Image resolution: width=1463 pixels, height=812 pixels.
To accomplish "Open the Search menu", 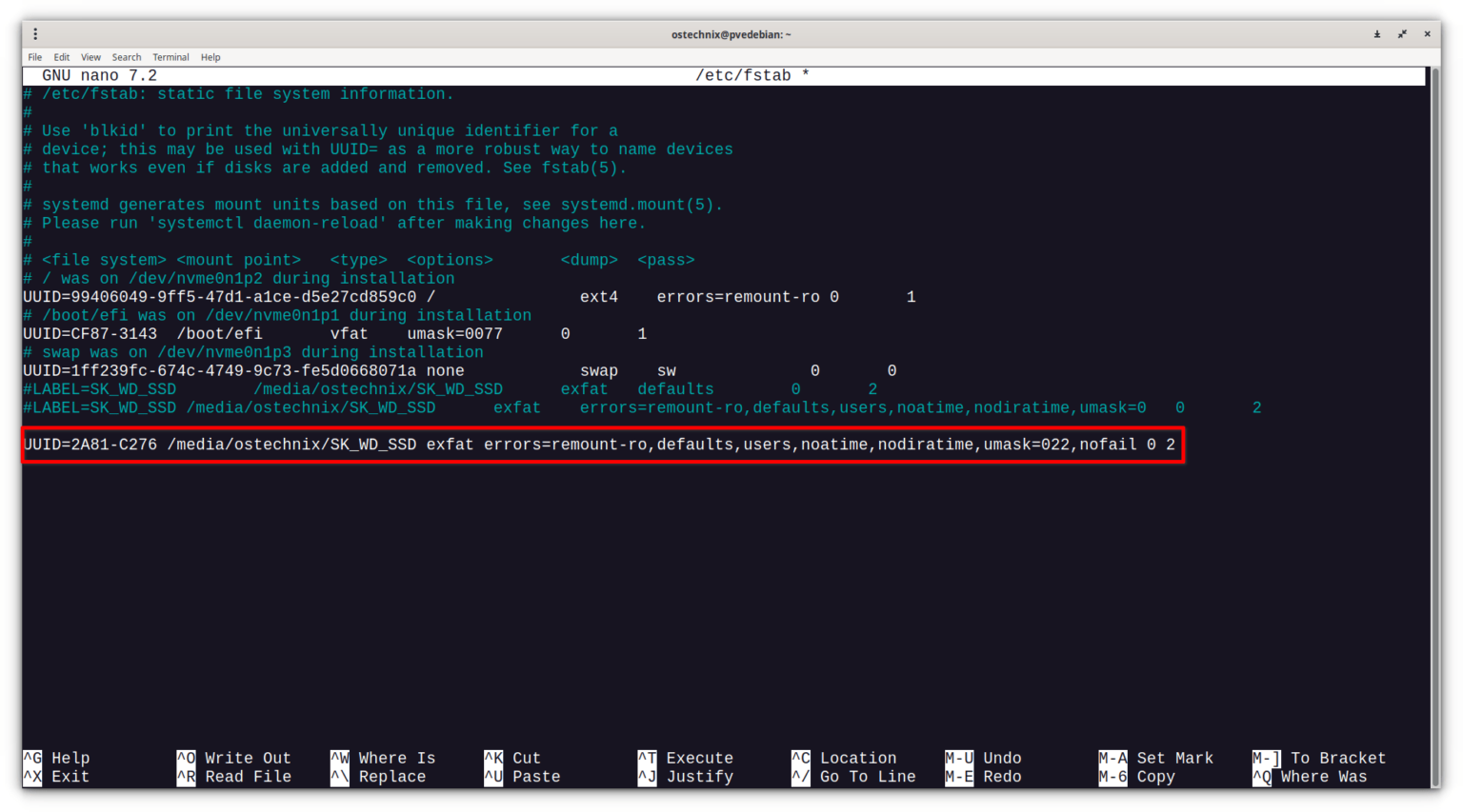I will click(x=126, y=57).
